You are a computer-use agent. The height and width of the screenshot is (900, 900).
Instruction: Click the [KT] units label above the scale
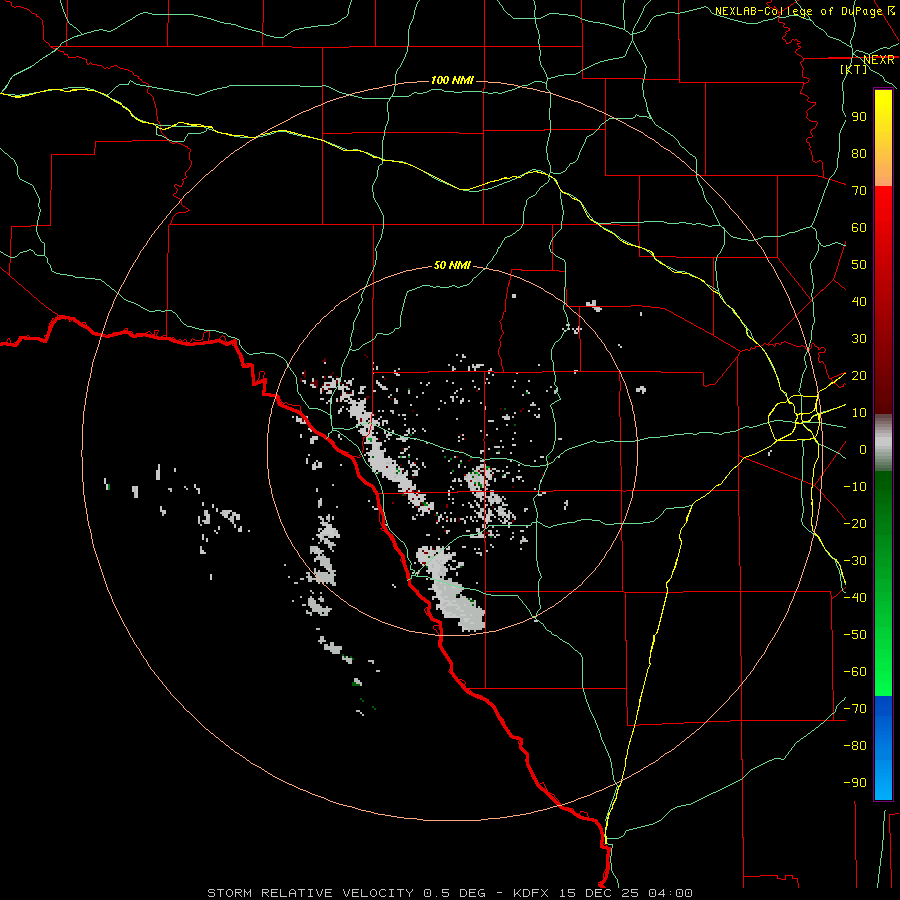click(854, 69)
